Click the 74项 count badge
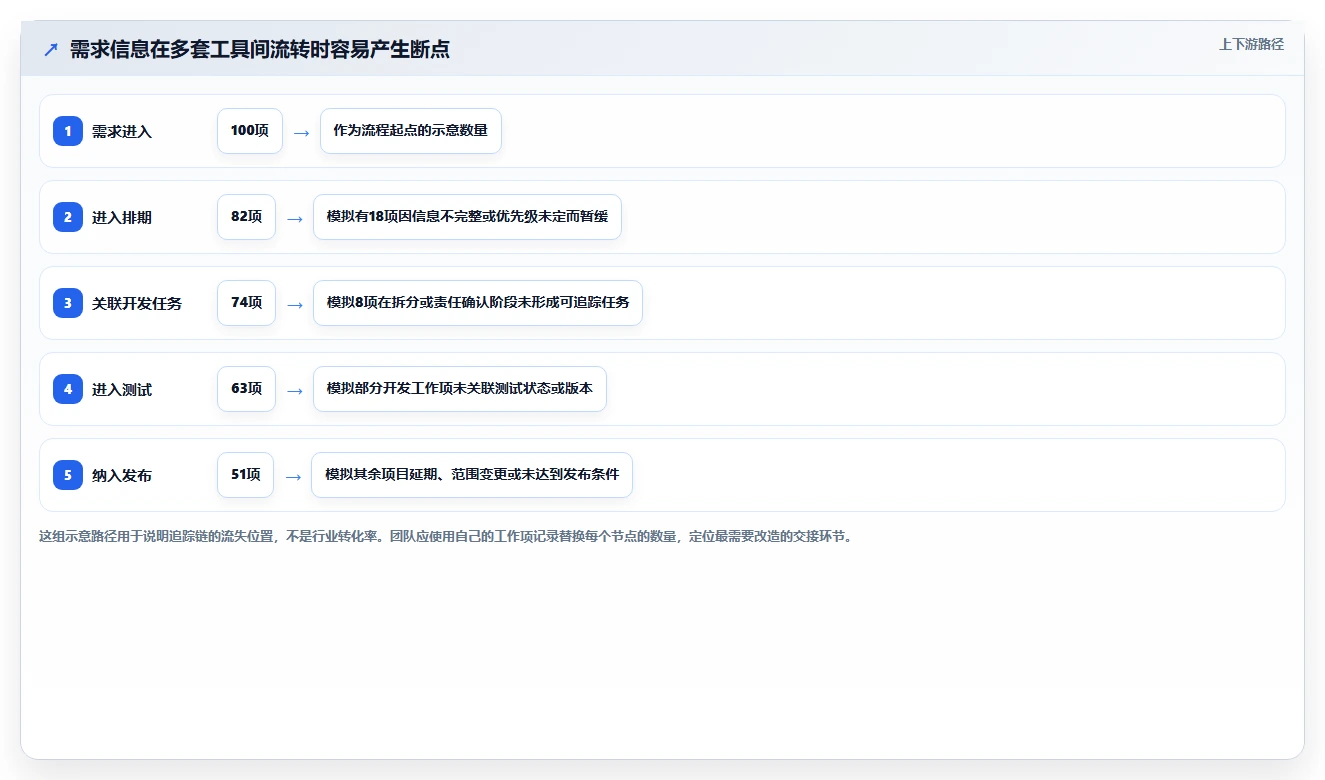The image size is (1325, 780). 246,303
